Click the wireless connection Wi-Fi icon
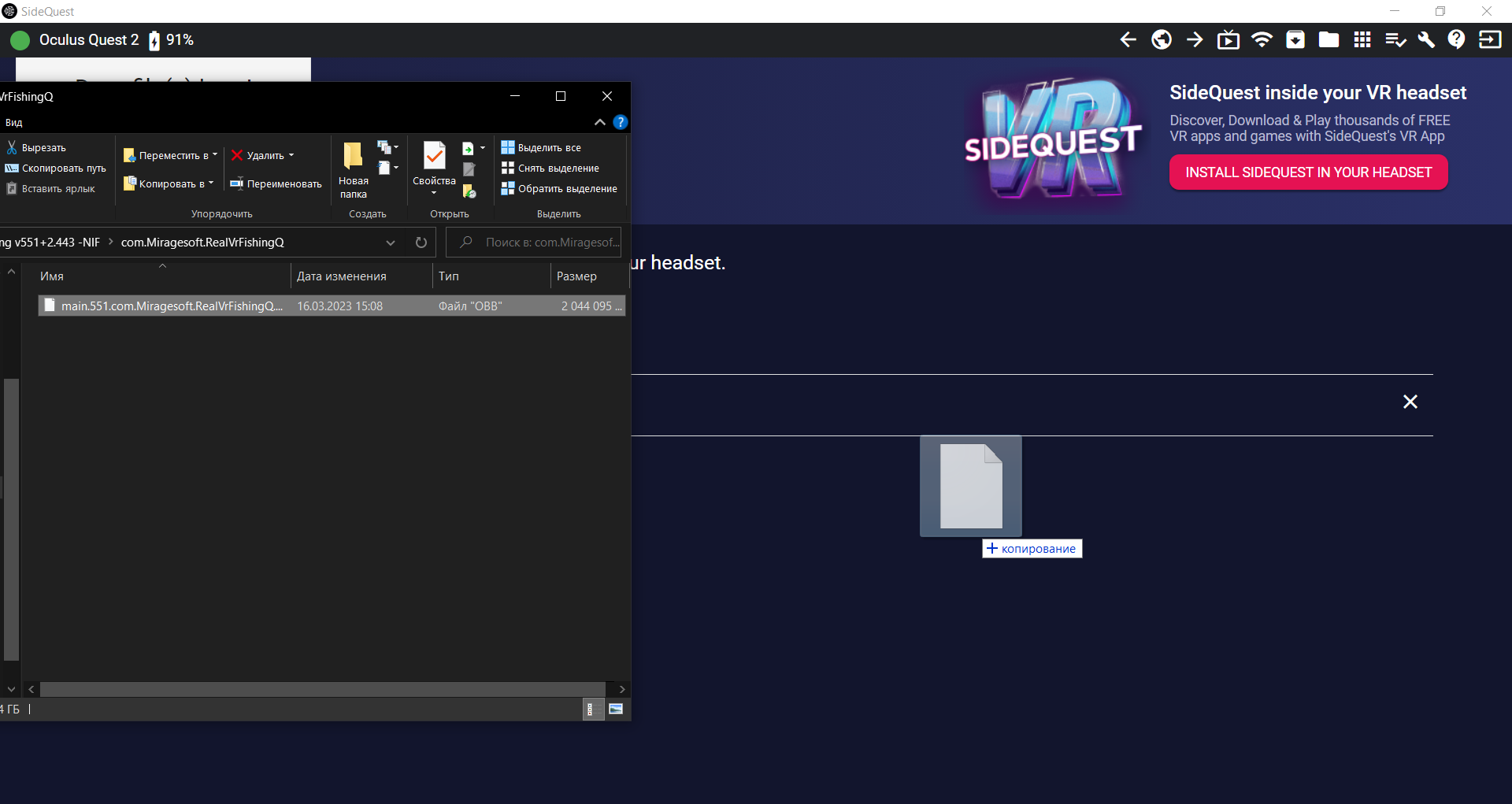Screen dimensions: 1512x804 tap(1262, 40)
